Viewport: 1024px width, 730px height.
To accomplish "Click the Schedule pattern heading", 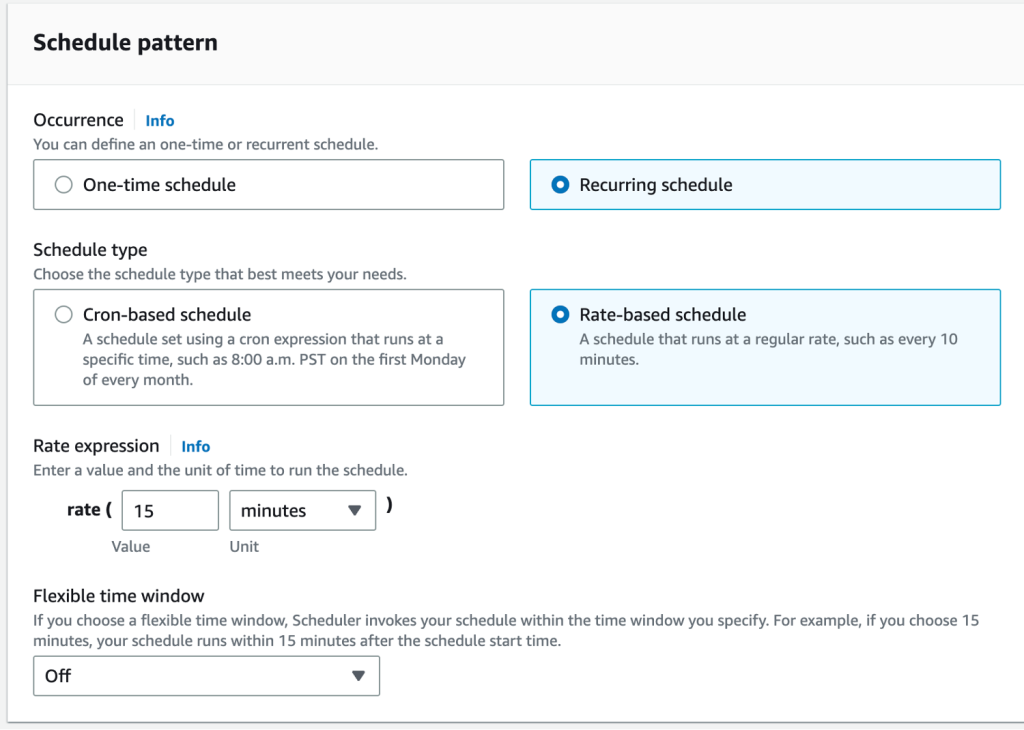I will coord(125,42).
